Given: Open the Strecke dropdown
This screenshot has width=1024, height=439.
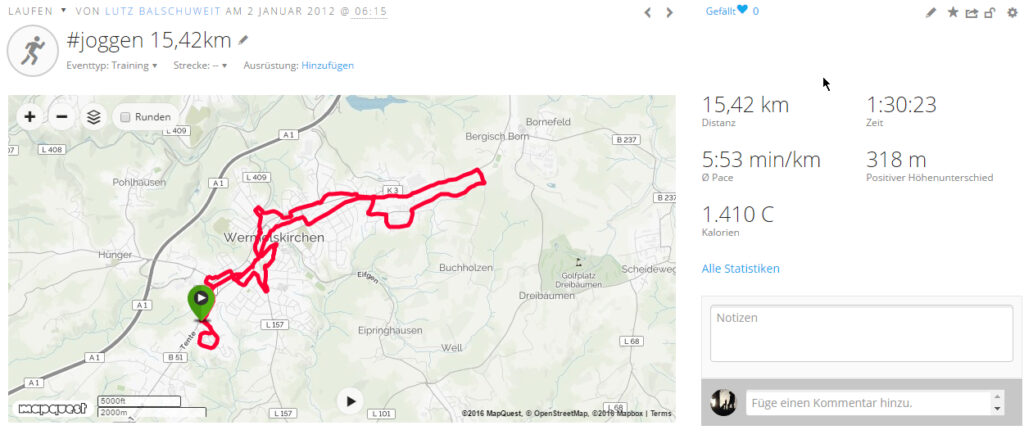Looking at the screenshot, I should tap(200, 65).
